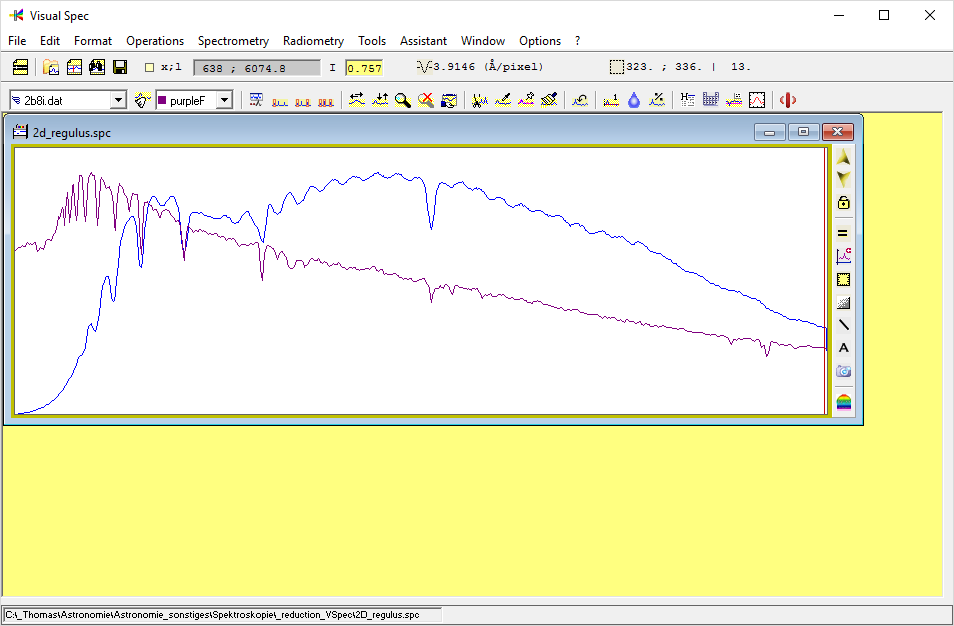954x626 pixels.
Task: Open the purpleF color dropdown
Action: pyautogui.click(x=224, y=100)
